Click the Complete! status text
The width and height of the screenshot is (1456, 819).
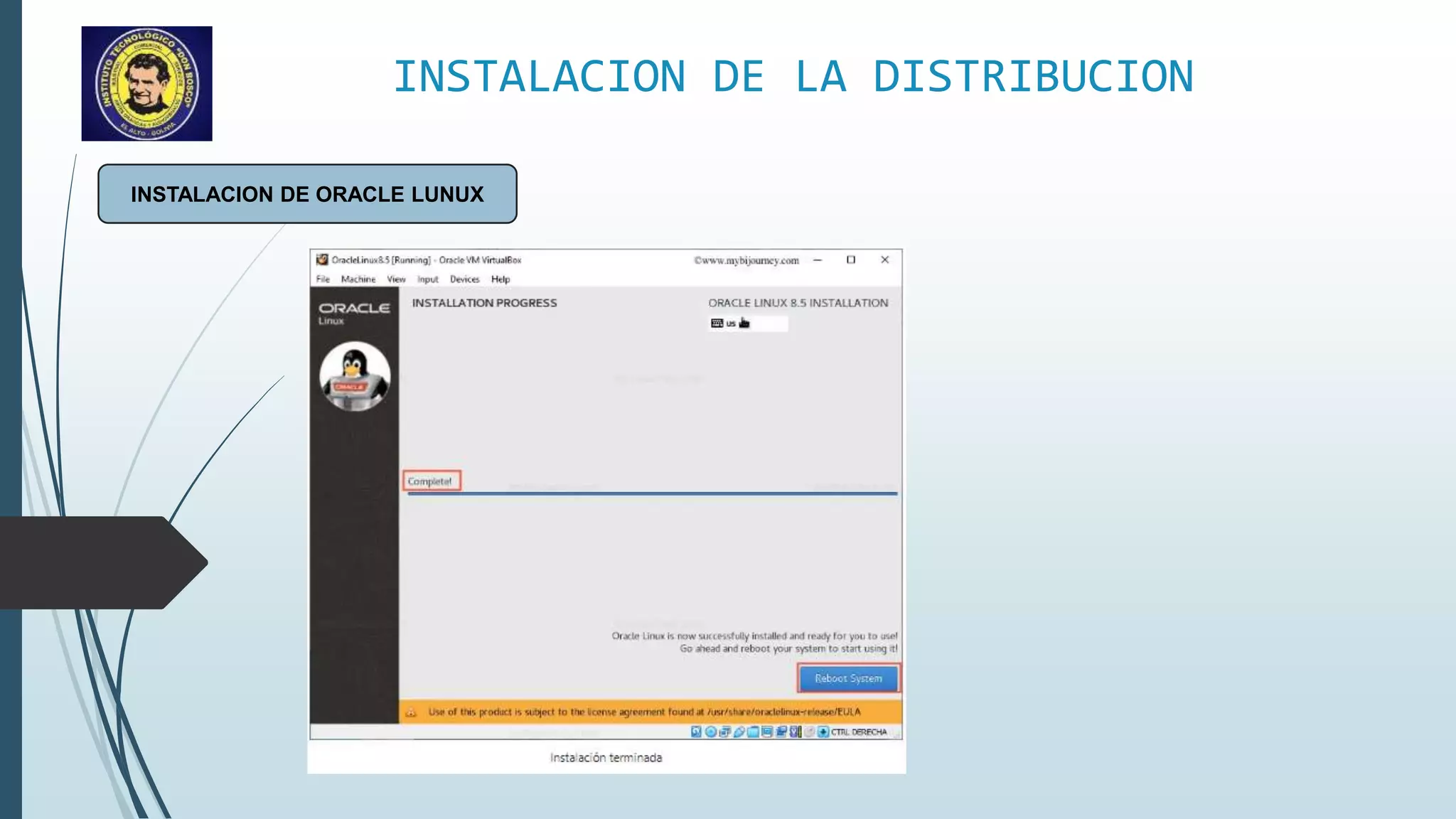pos(430,481)
